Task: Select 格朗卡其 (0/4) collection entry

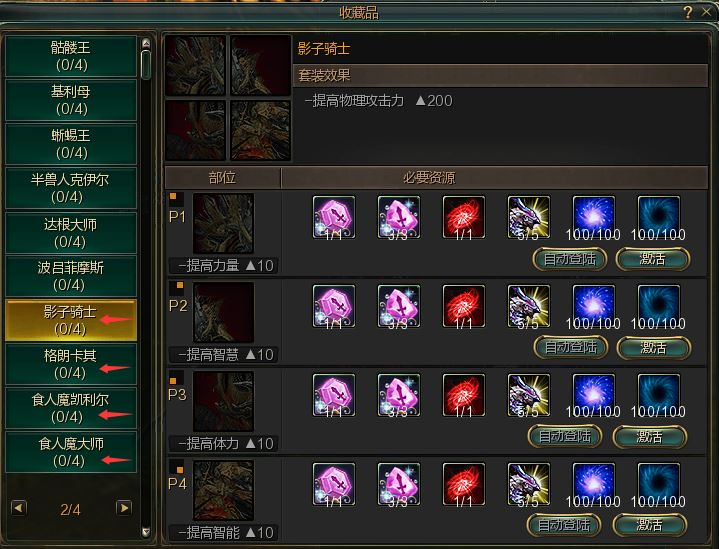Action: 71,364
